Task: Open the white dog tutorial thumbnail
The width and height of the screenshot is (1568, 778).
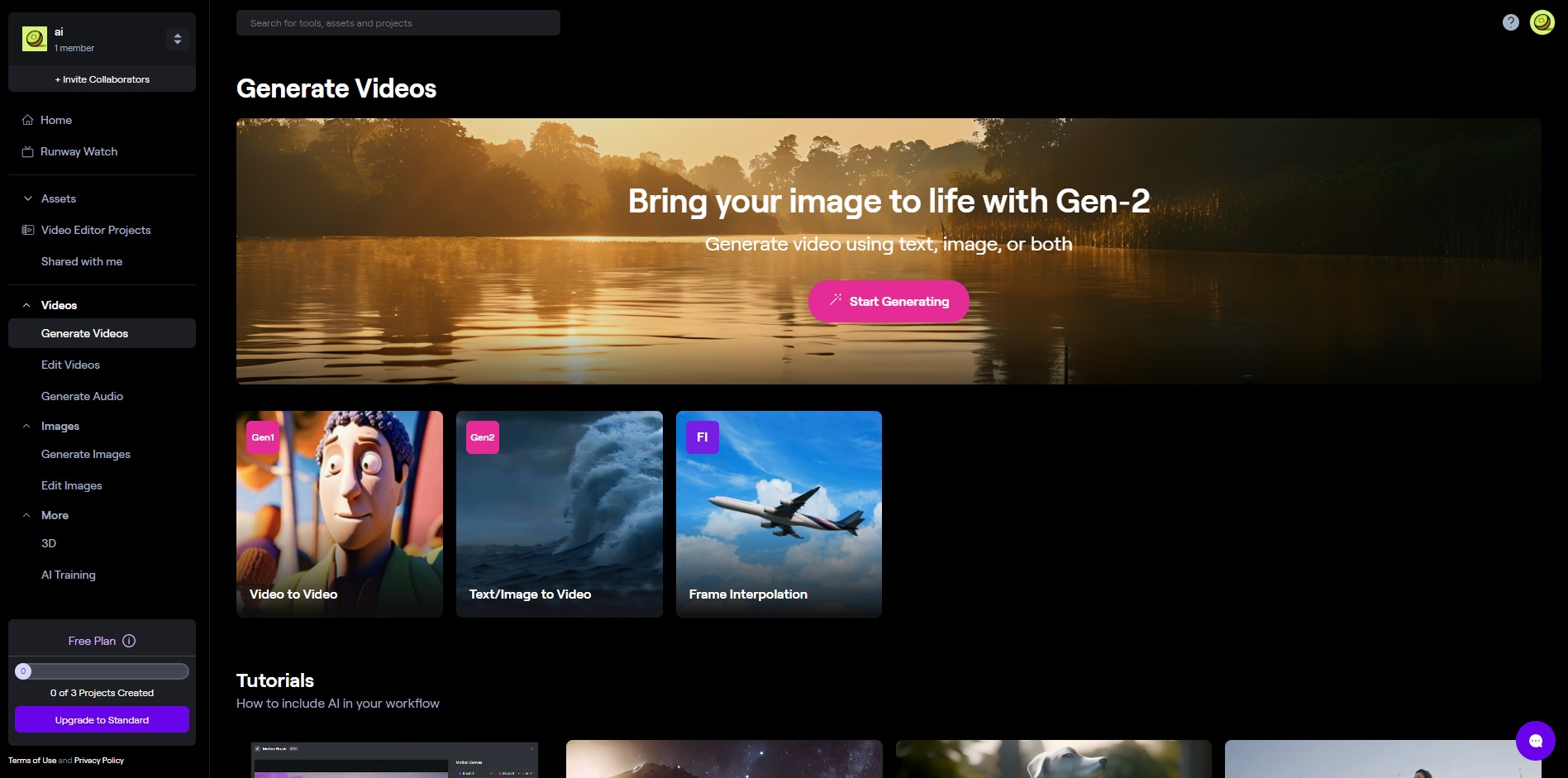Action: tap(1054, 759)
